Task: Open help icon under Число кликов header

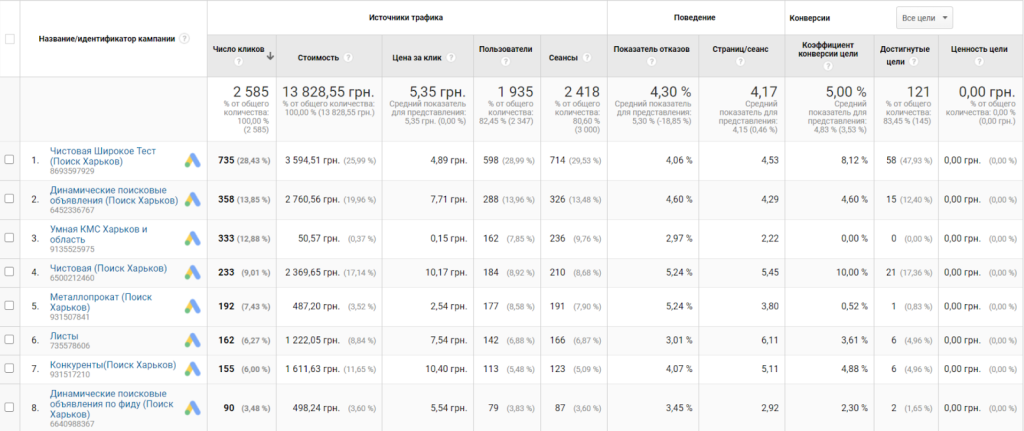Action: click(x=239, y=62)
